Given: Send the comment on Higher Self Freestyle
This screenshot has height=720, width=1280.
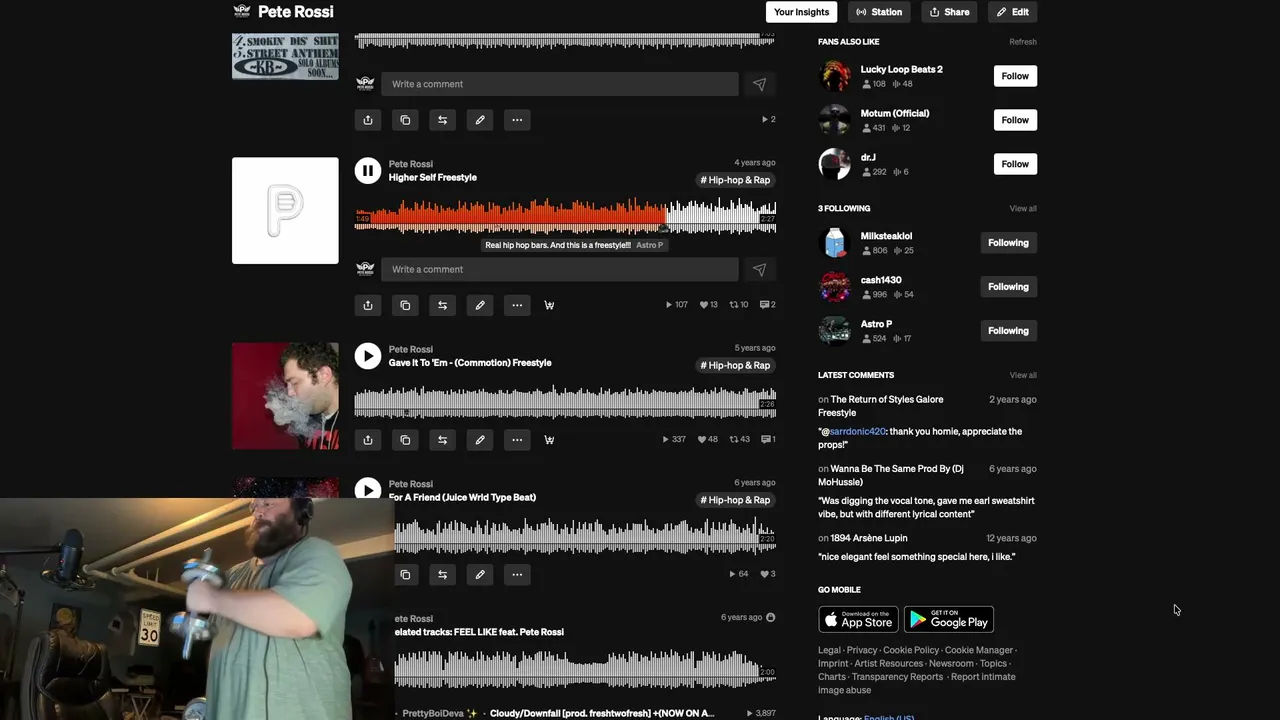Looking at the screenshot, I should [759, 269].
